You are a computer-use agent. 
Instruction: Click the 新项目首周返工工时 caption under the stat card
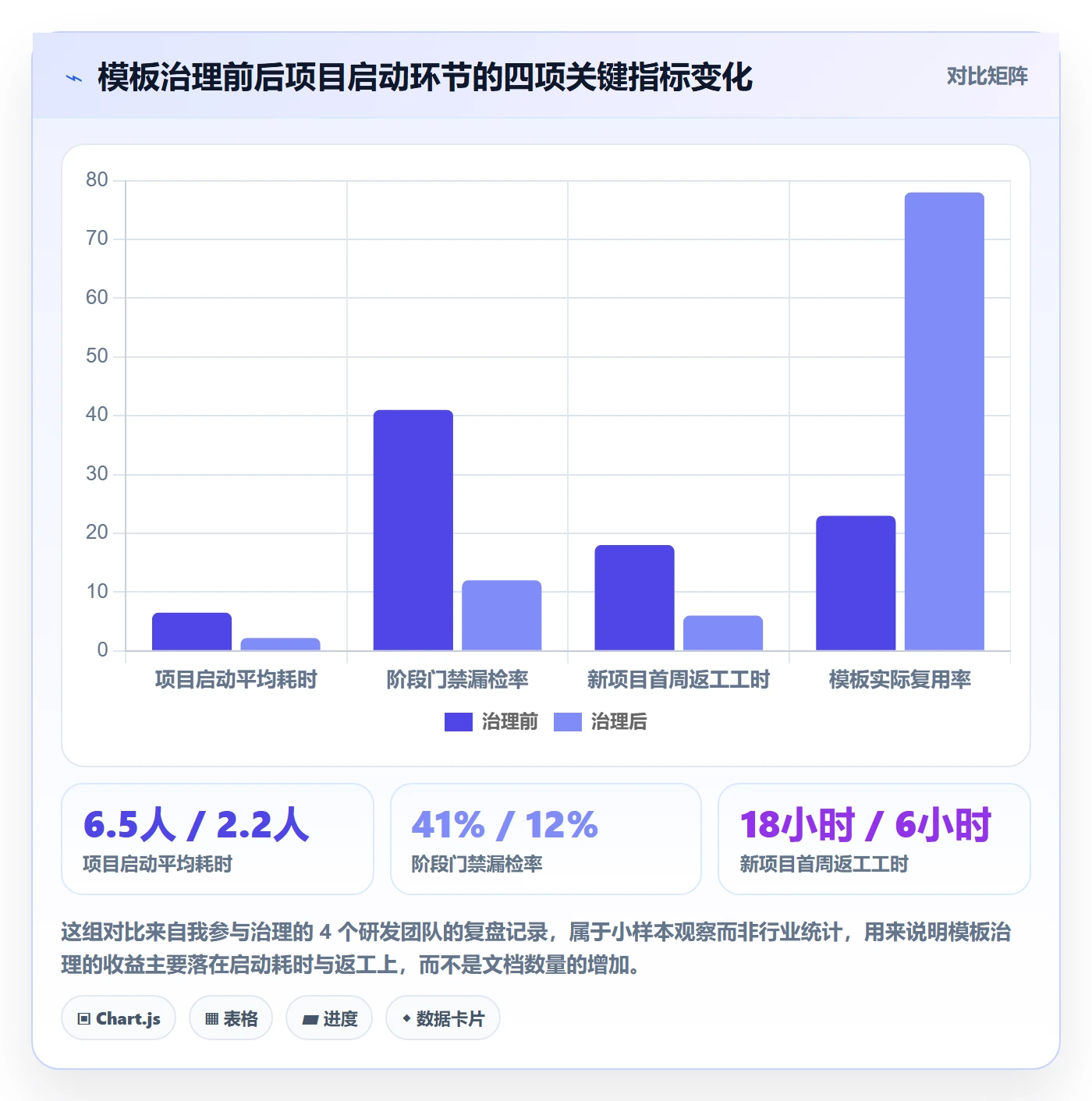[x=824, y=864]
